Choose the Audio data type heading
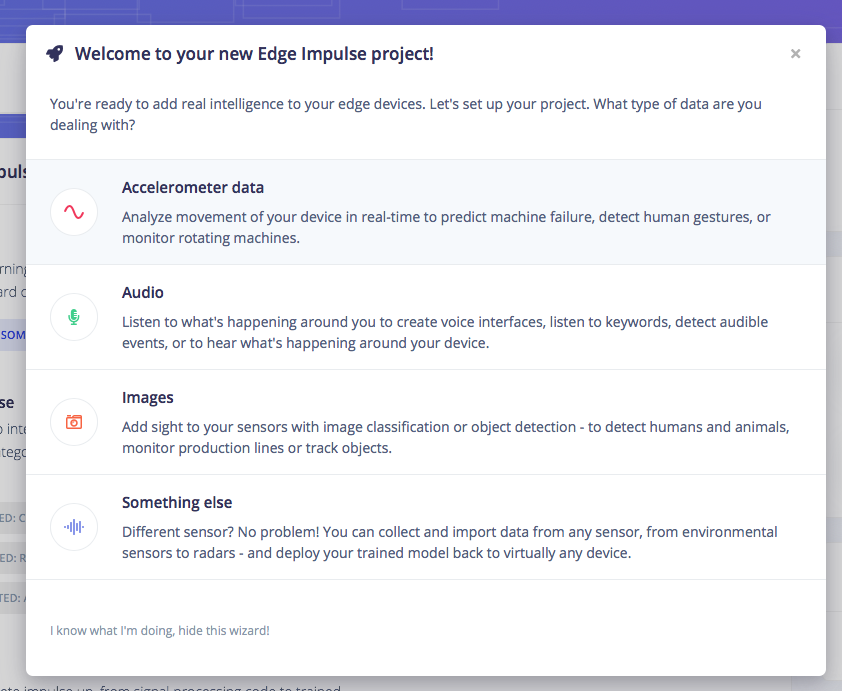Viewport: 842px width, 691px height. [143, 293]
